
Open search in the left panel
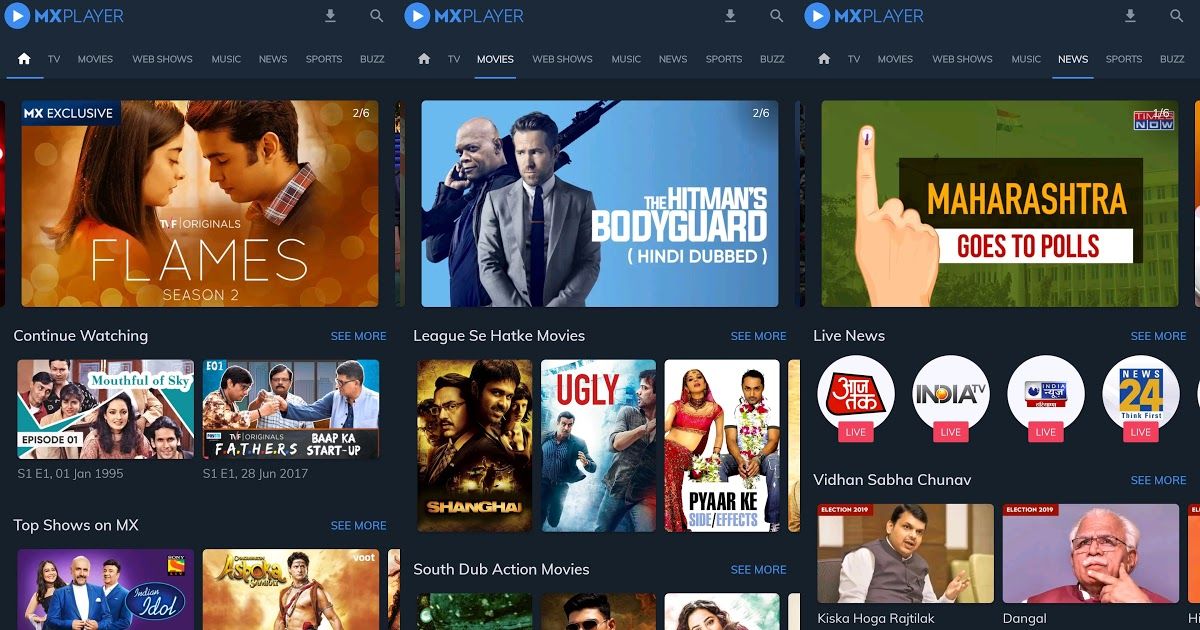tap(377, 16)
